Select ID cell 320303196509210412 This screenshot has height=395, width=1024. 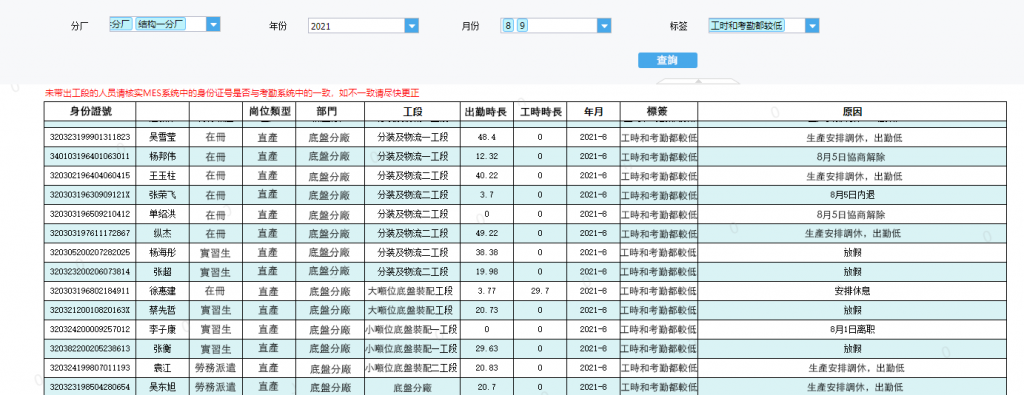[90, 214]
